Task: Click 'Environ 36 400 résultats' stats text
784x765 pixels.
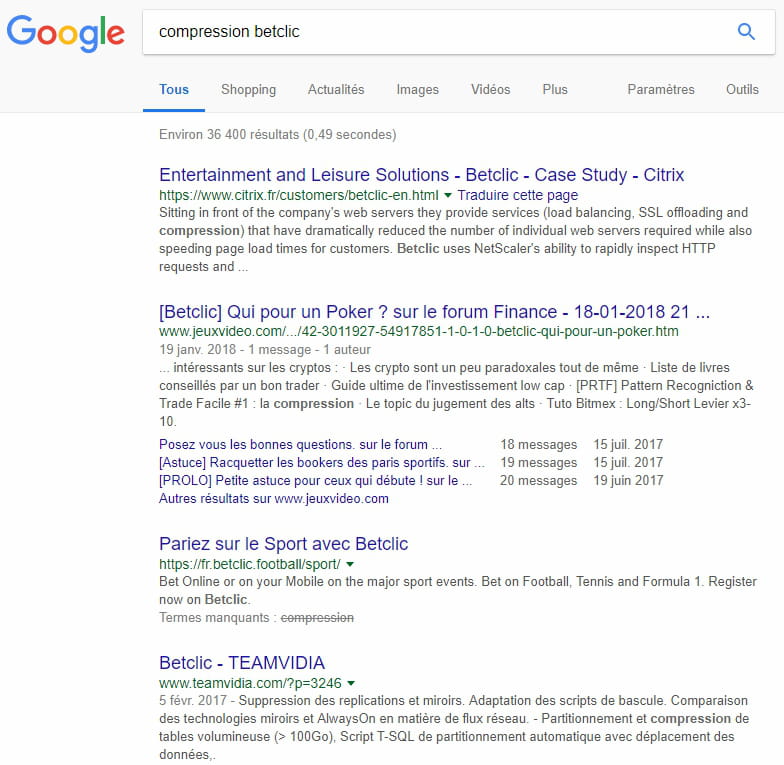Action: pos(278,134)
